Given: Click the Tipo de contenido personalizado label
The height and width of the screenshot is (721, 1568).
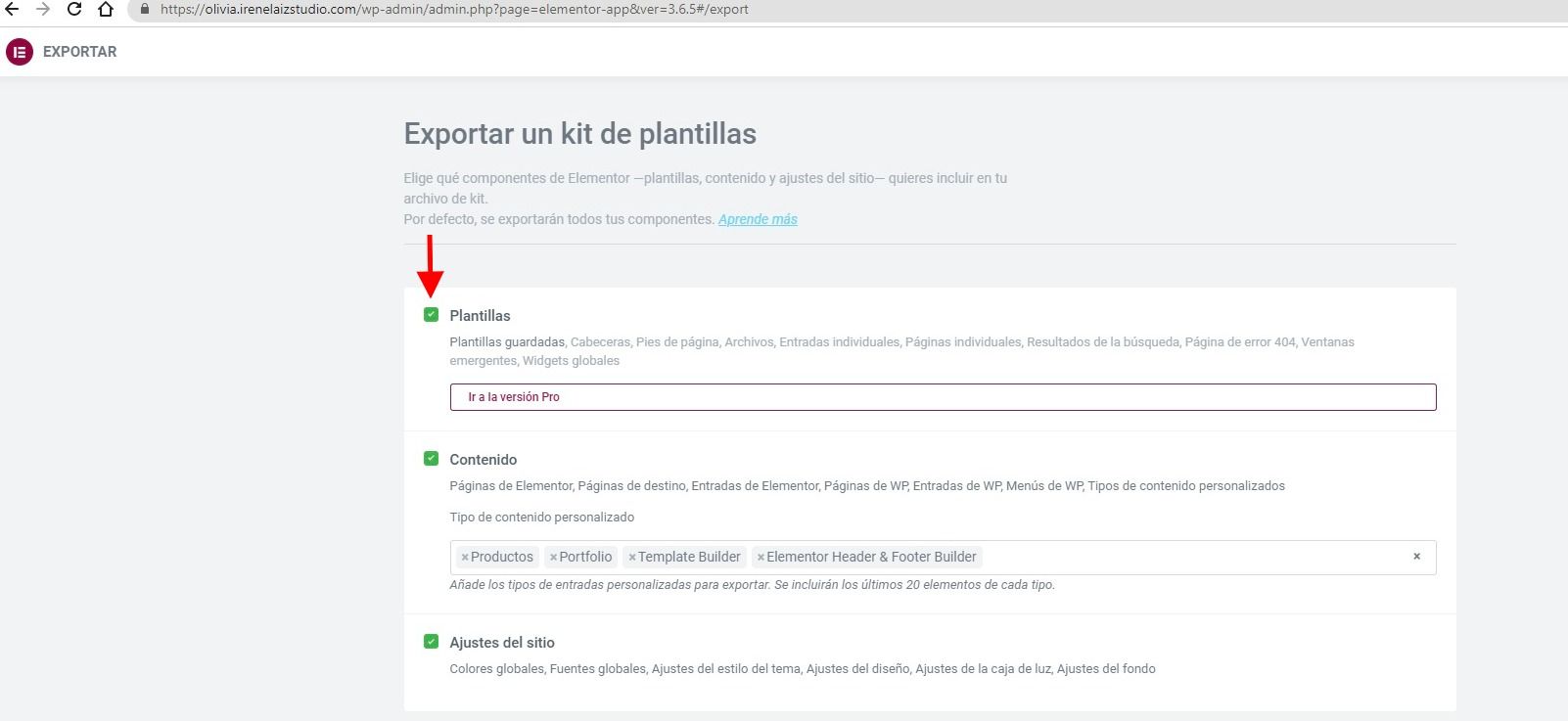Looking at the screenshot, I should point(542,518).
